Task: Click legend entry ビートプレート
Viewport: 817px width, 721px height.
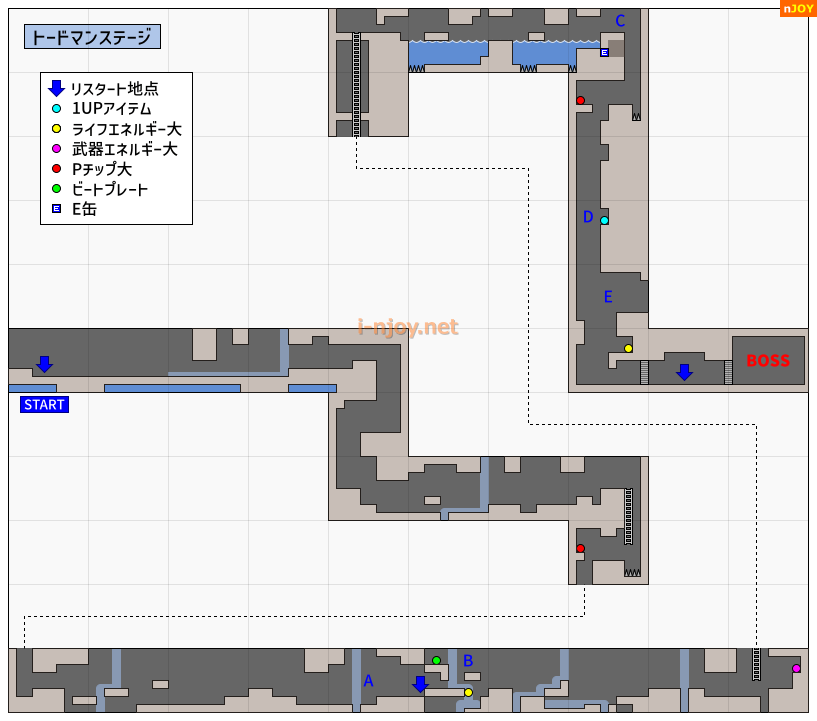Action: [x=110, y=189]
